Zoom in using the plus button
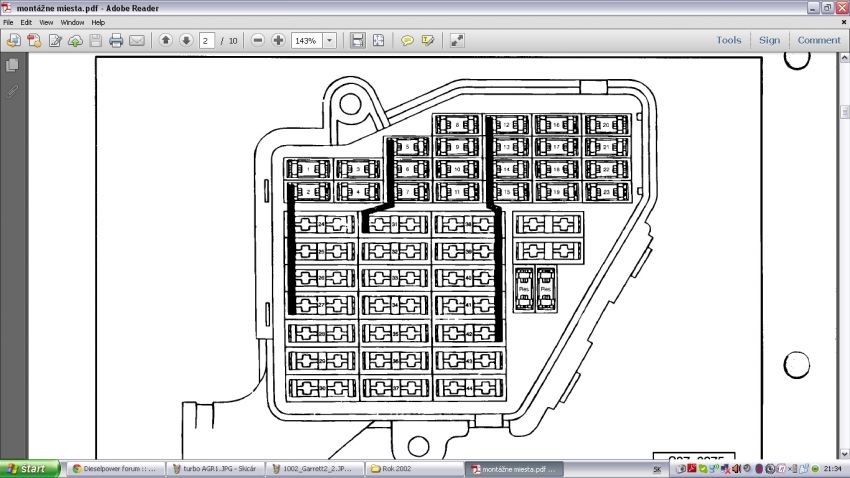Viewport: 850px width, 478px height. (278, 41)
